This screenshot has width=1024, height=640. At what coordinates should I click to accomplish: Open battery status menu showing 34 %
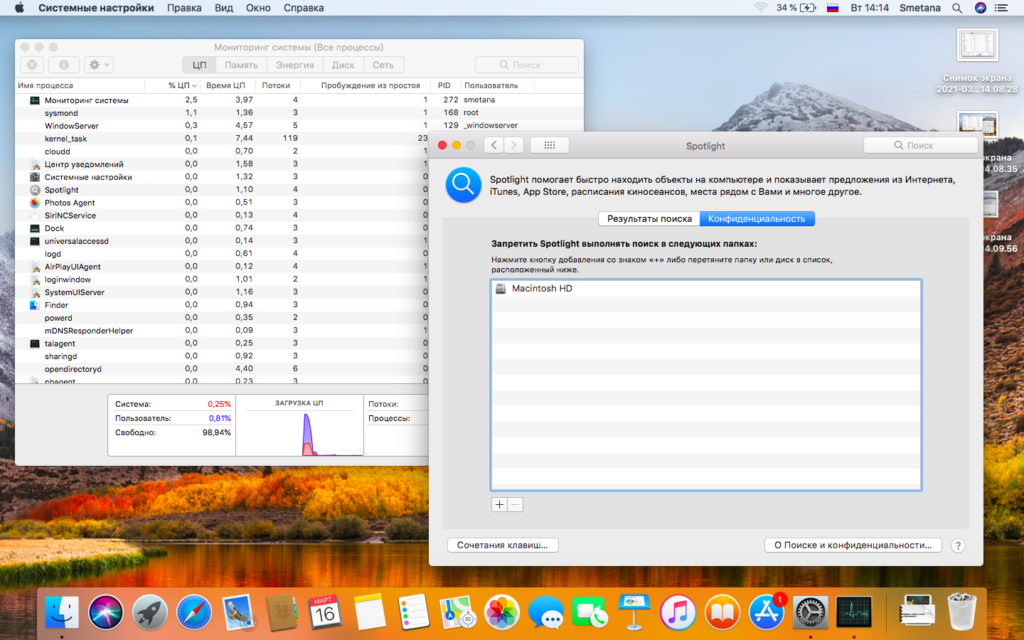click(x=796, y=8)
